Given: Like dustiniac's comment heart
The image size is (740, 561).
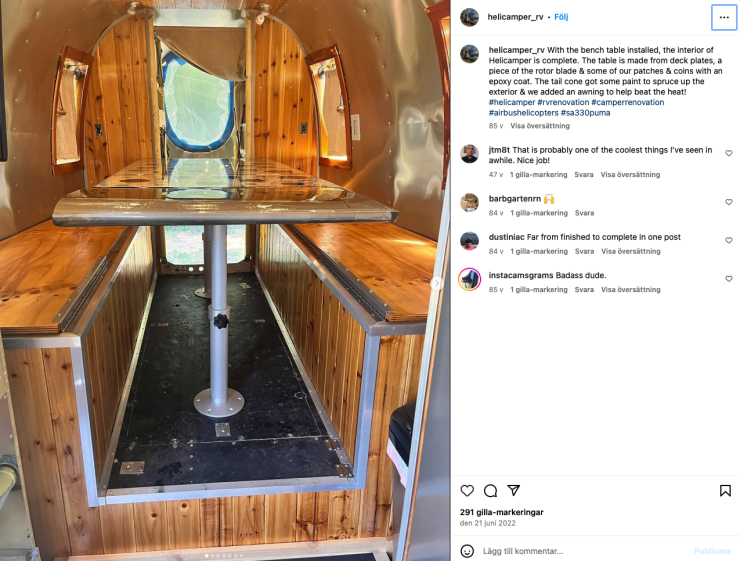Looking at the screenshot, I should tap(729, 240).
